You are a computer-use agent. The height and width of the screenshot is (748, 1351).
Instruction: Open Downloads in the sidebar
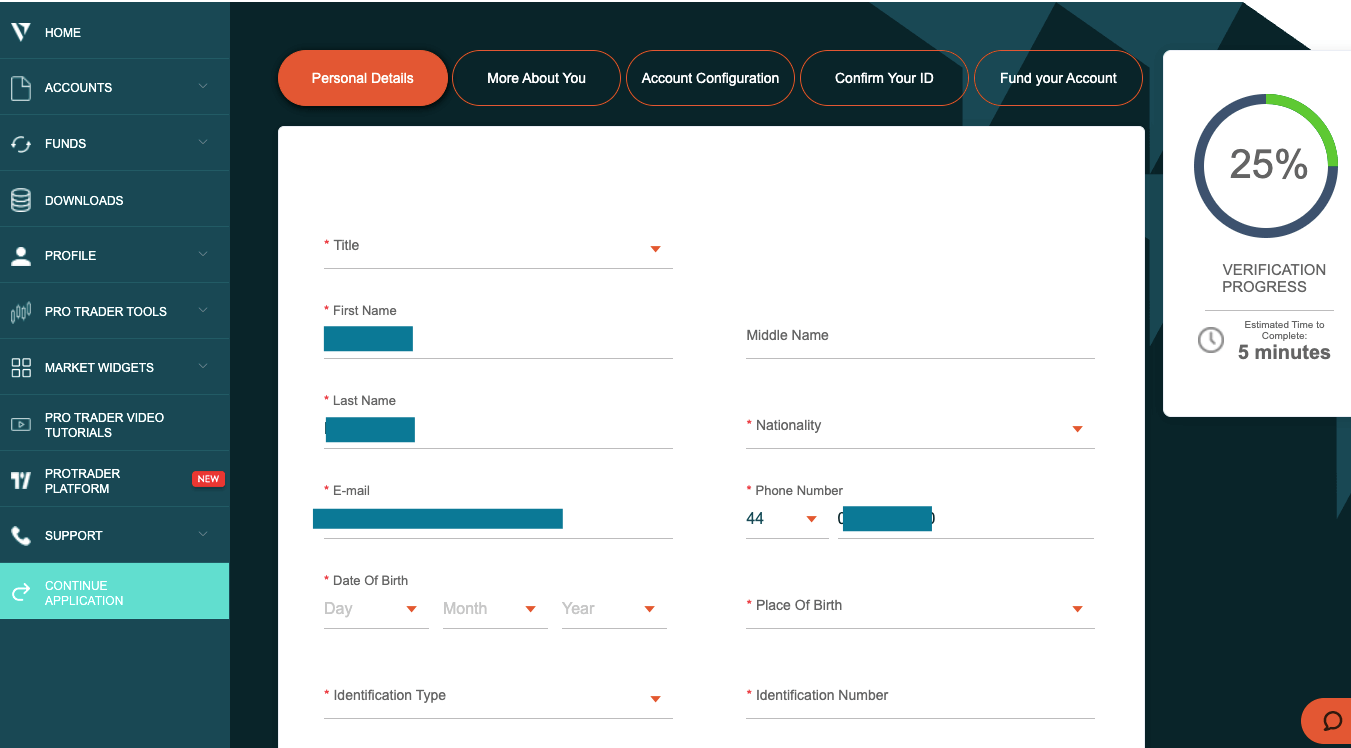114,200
